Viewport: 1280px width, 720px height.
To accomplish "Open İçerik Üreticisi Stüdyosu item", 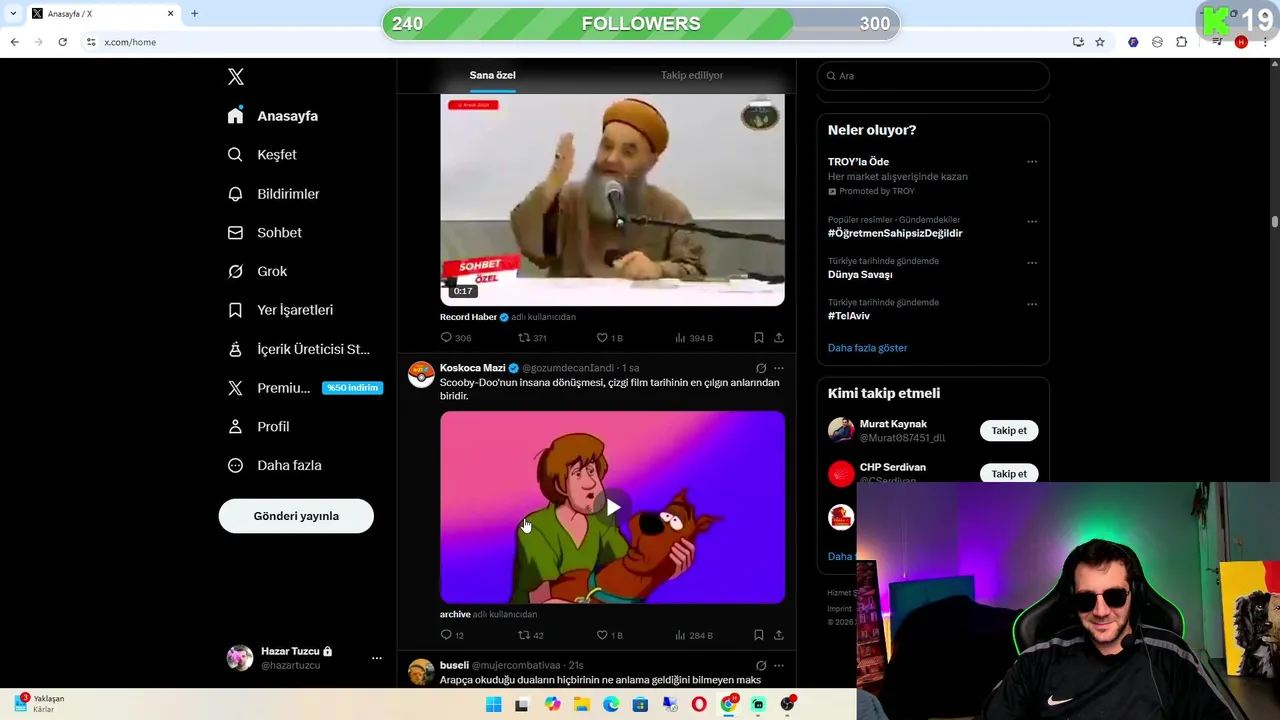I will 298,349.
